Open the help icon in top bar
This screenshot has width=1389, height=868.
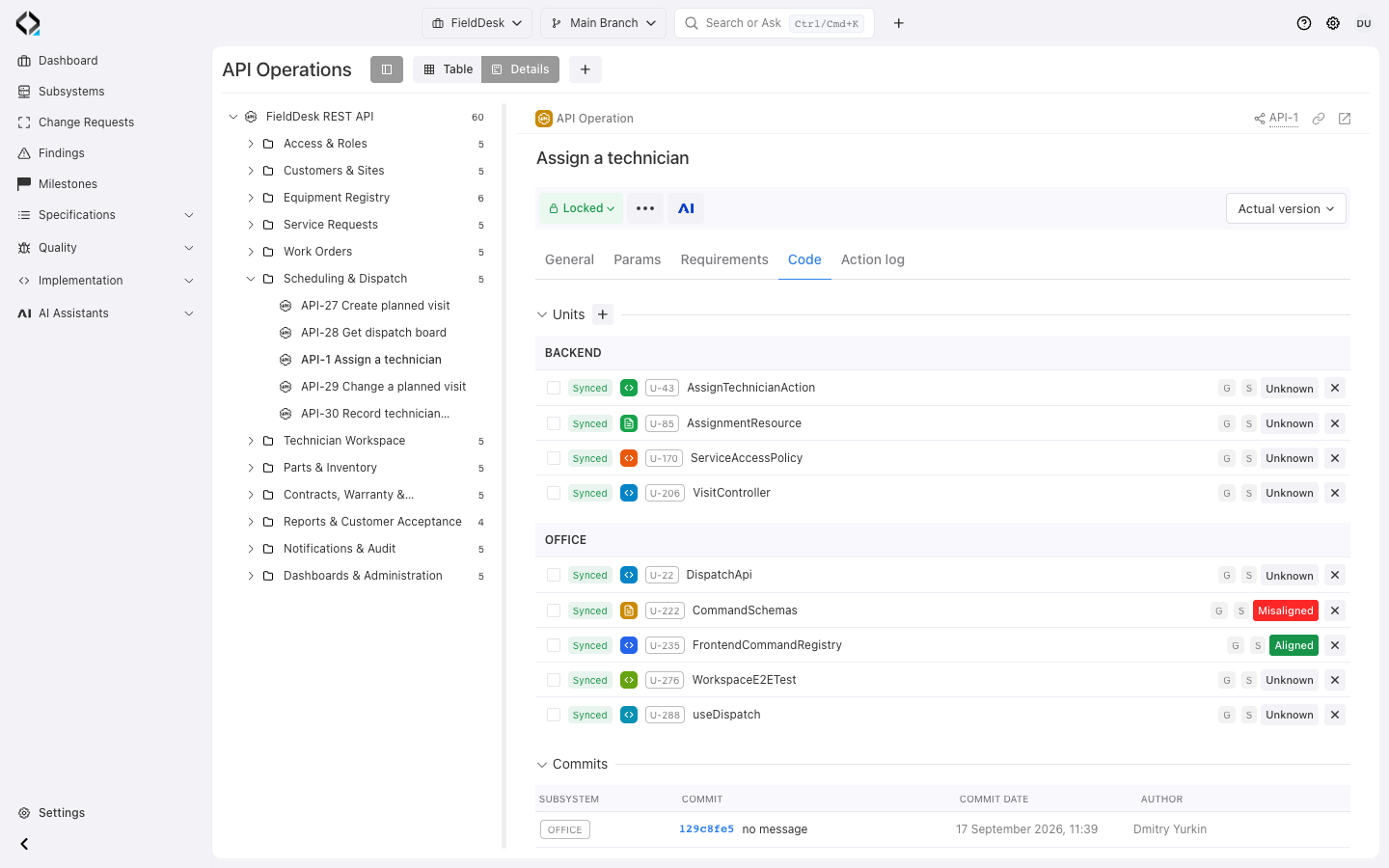[x=1304, y=23]
